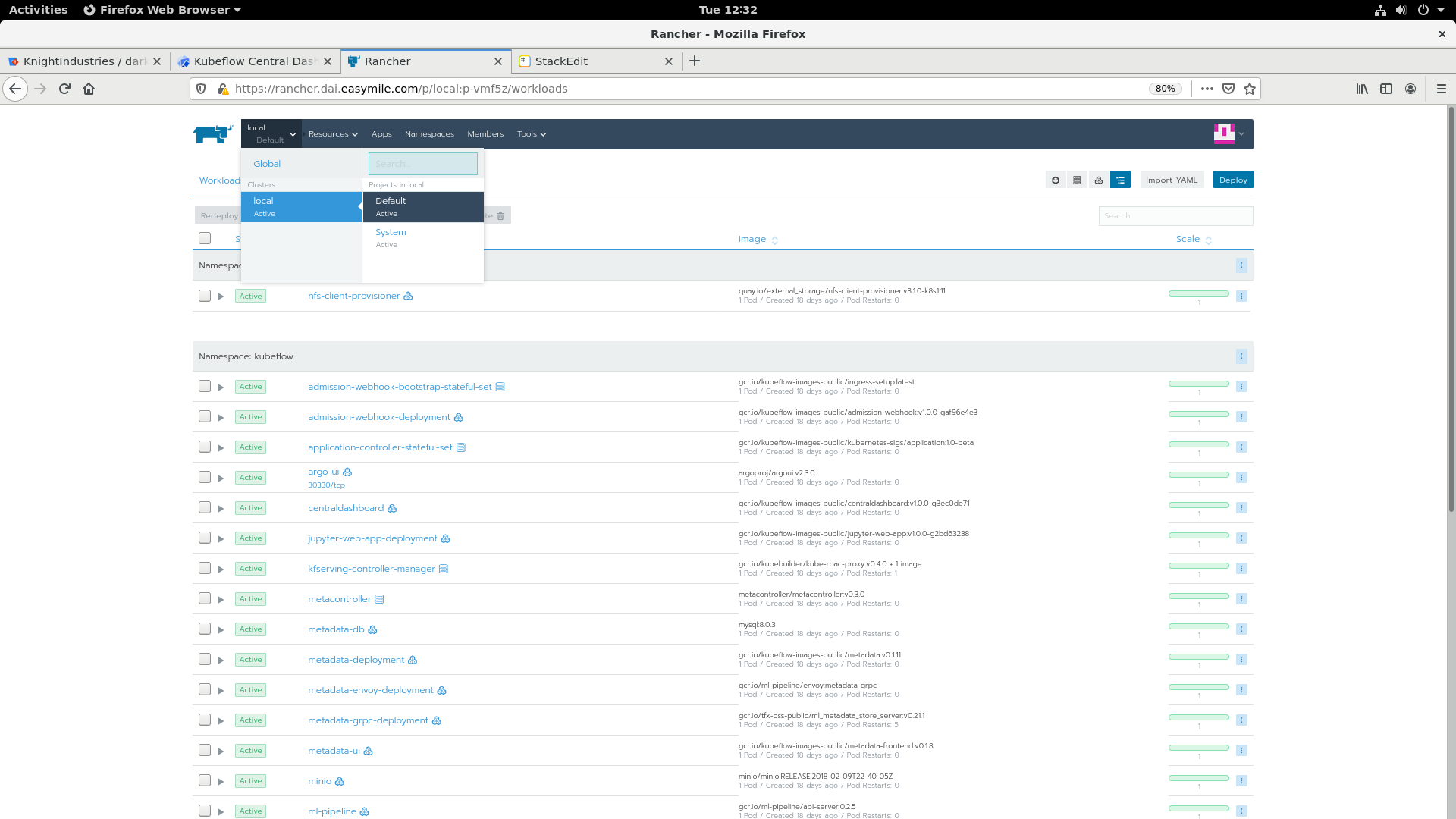1456x819 pixels.
Task: Check the argo-ui workload checkbox
Action: click(205, 477)
